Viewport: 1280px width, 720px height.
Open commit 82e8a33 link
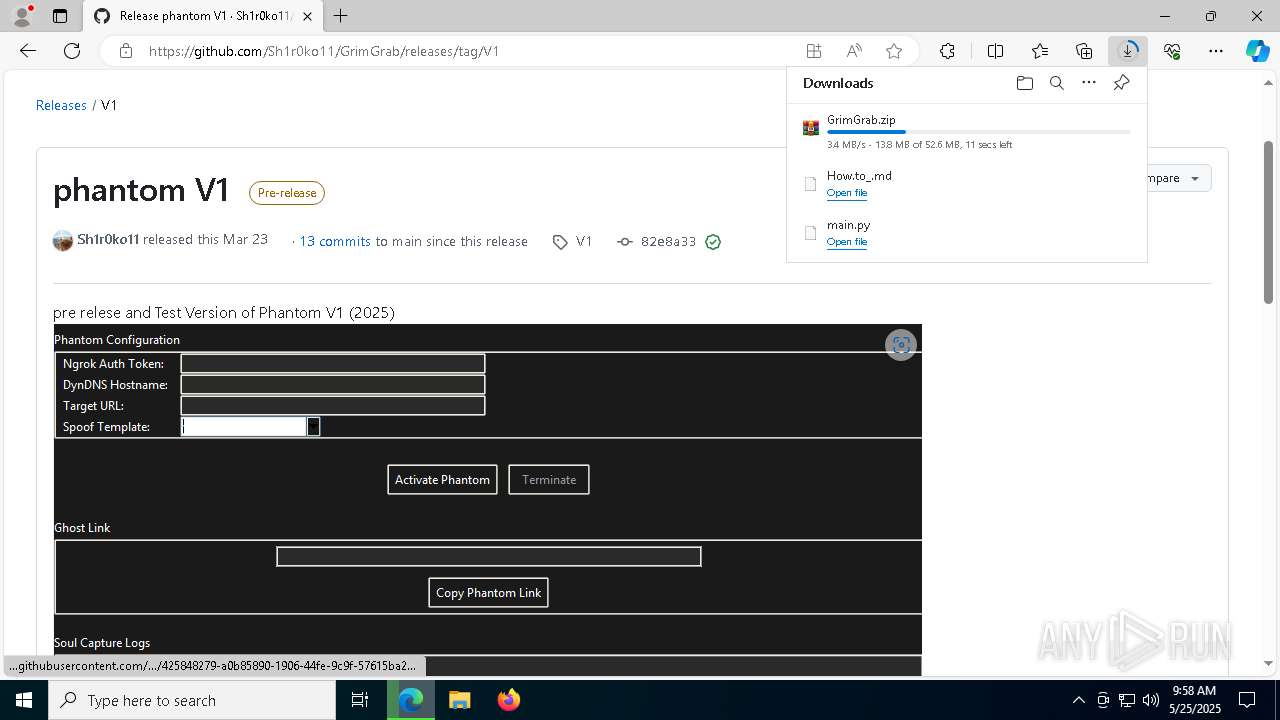[x=668, y=241]
